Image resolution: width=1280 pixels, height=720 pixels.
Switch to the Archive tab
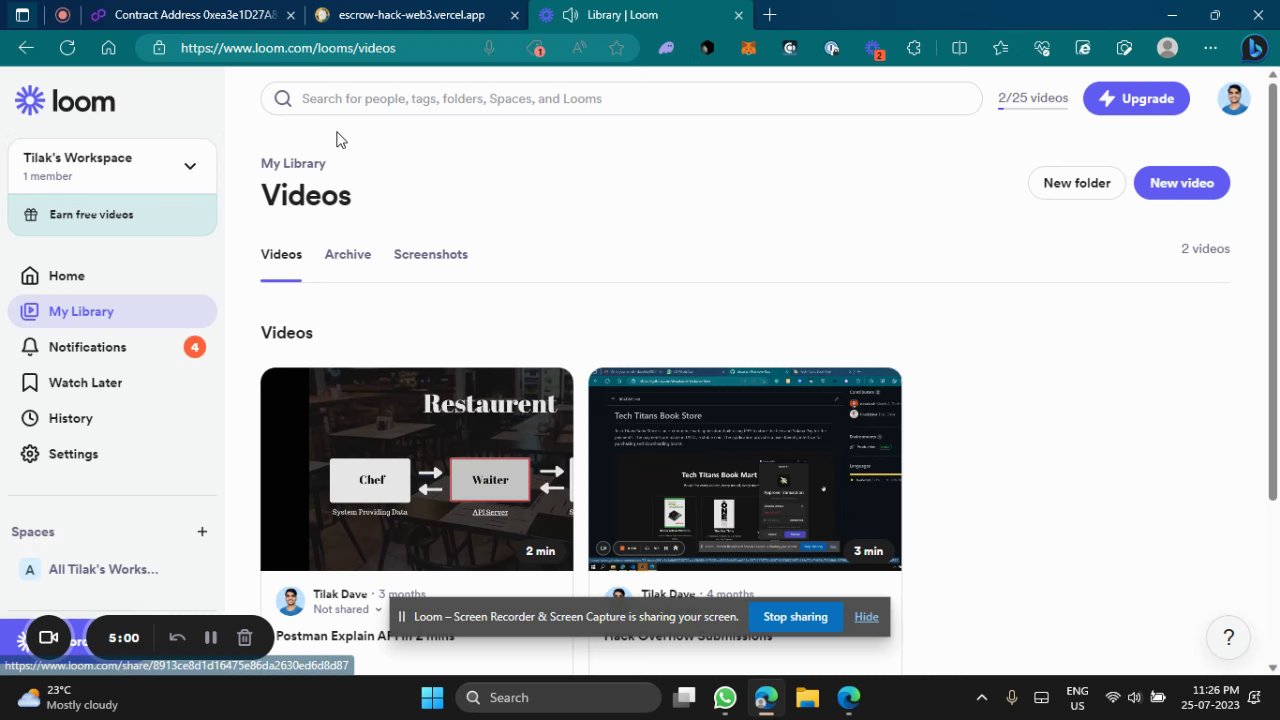(x=348, y=254)
